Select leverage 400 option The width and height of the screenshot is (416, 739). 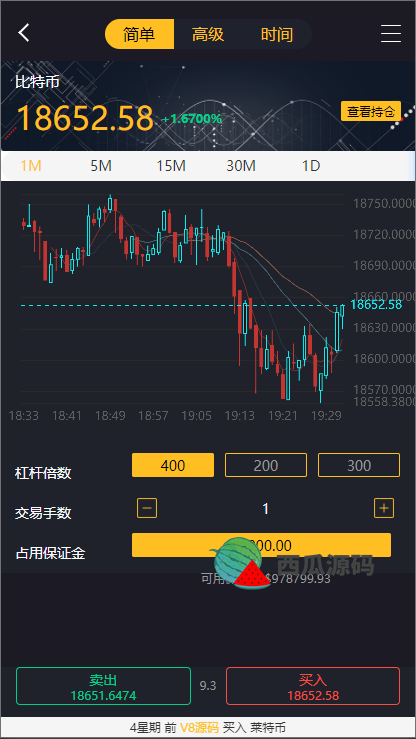coord(173,465)
